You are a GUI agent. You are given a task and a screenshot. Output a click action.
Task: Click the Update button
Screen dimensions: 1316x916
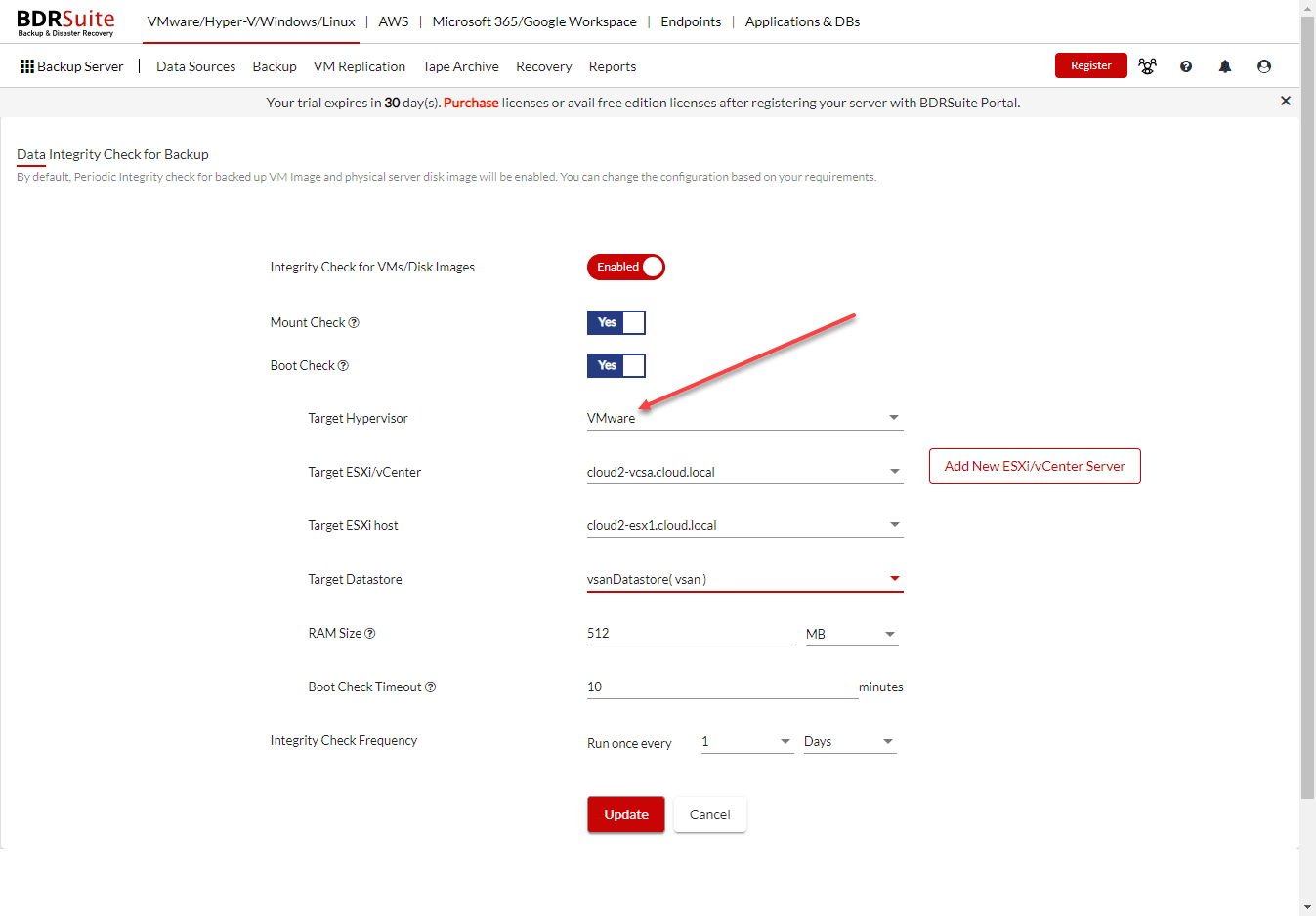(626, 814)
